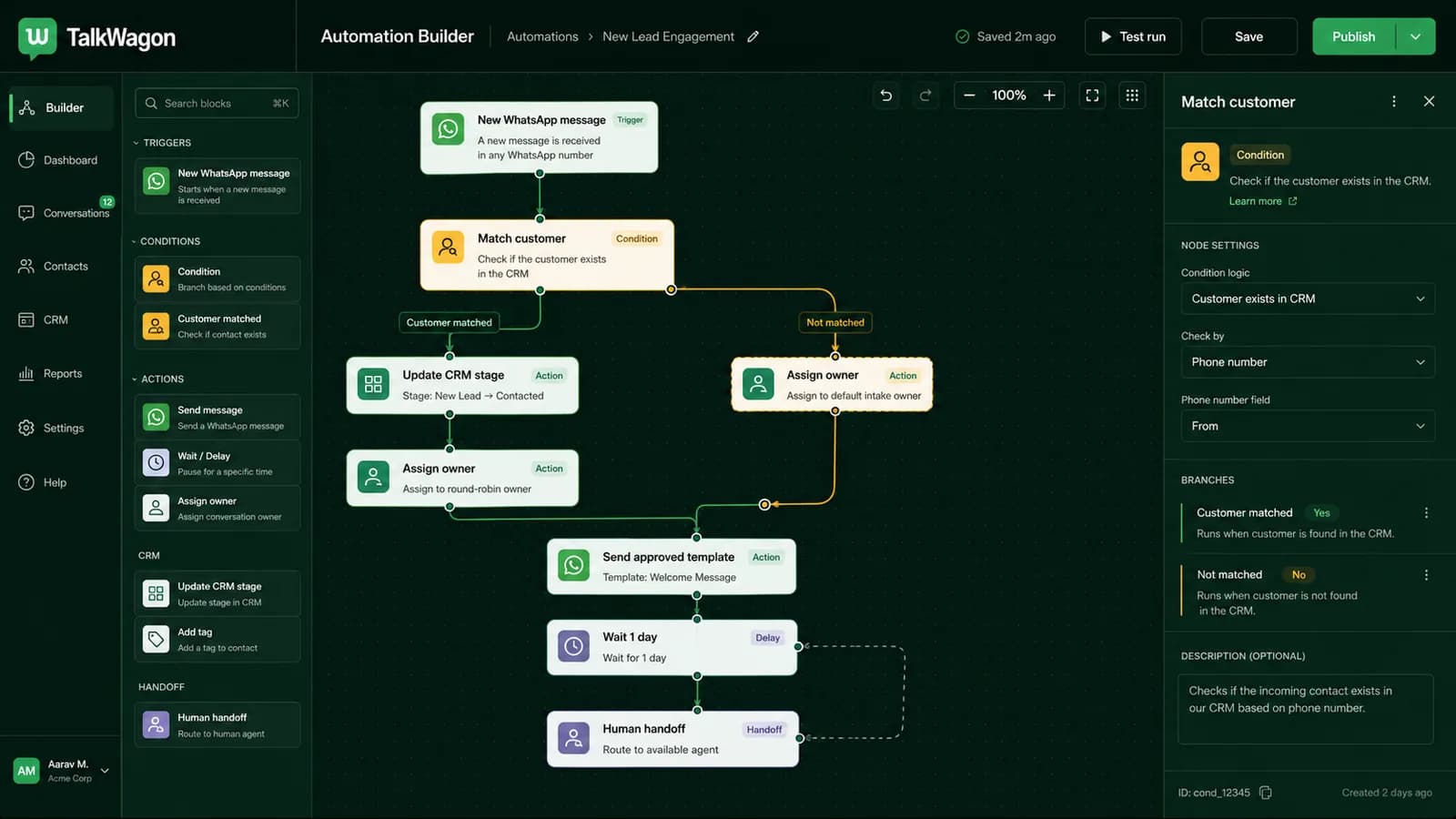The width and height of the screenshot is (1456, 819).
Task: Open the Check by dropdown
Action: (1308, 362)
